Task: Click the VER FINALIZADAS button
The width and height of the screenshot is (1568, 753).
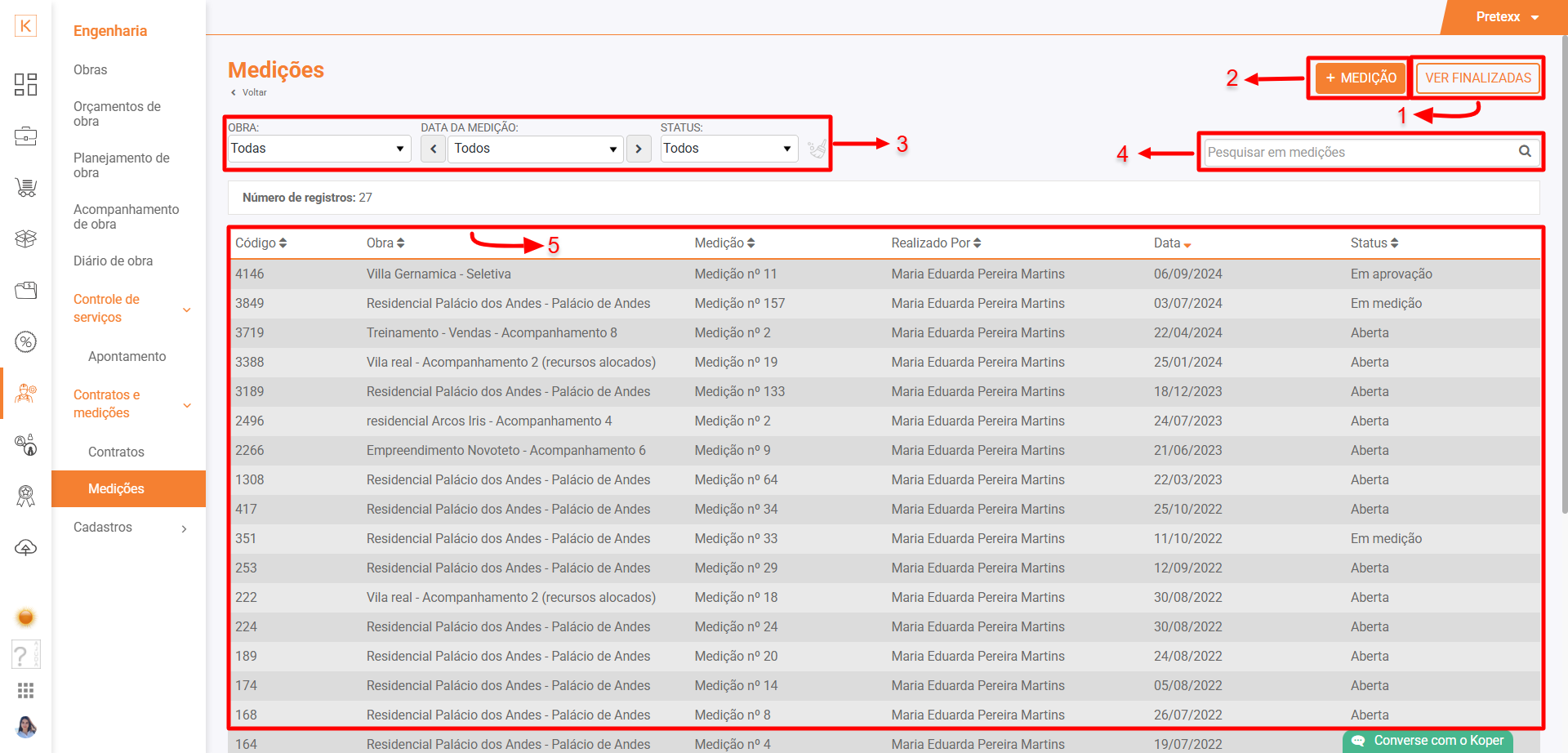Action: (x=1477, y=78)
